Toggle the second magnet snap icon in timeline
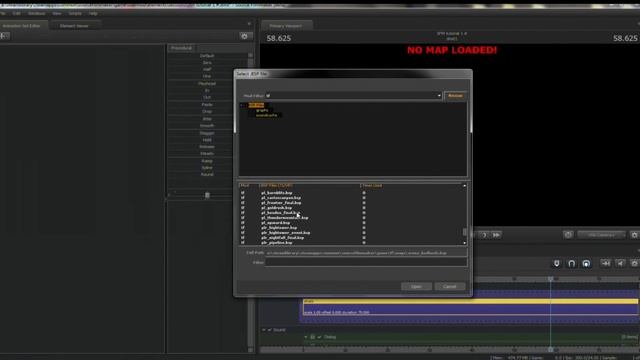The image size is (640, 360). tap(571, 264)
